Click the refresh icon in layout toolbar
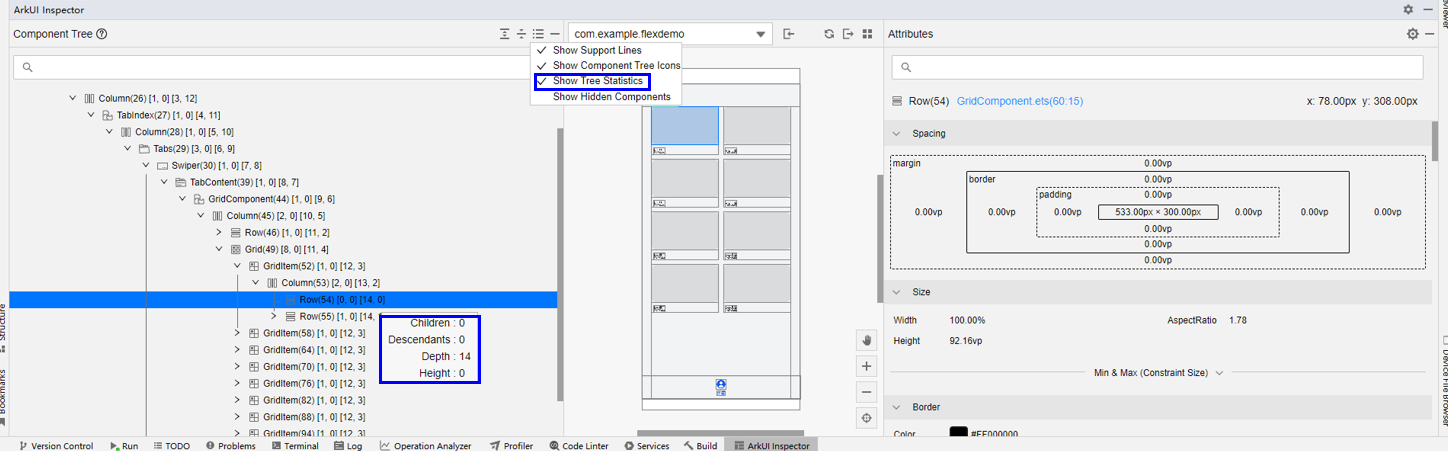The width and height of the screenshot is (1448, 451). click(829, 34)
